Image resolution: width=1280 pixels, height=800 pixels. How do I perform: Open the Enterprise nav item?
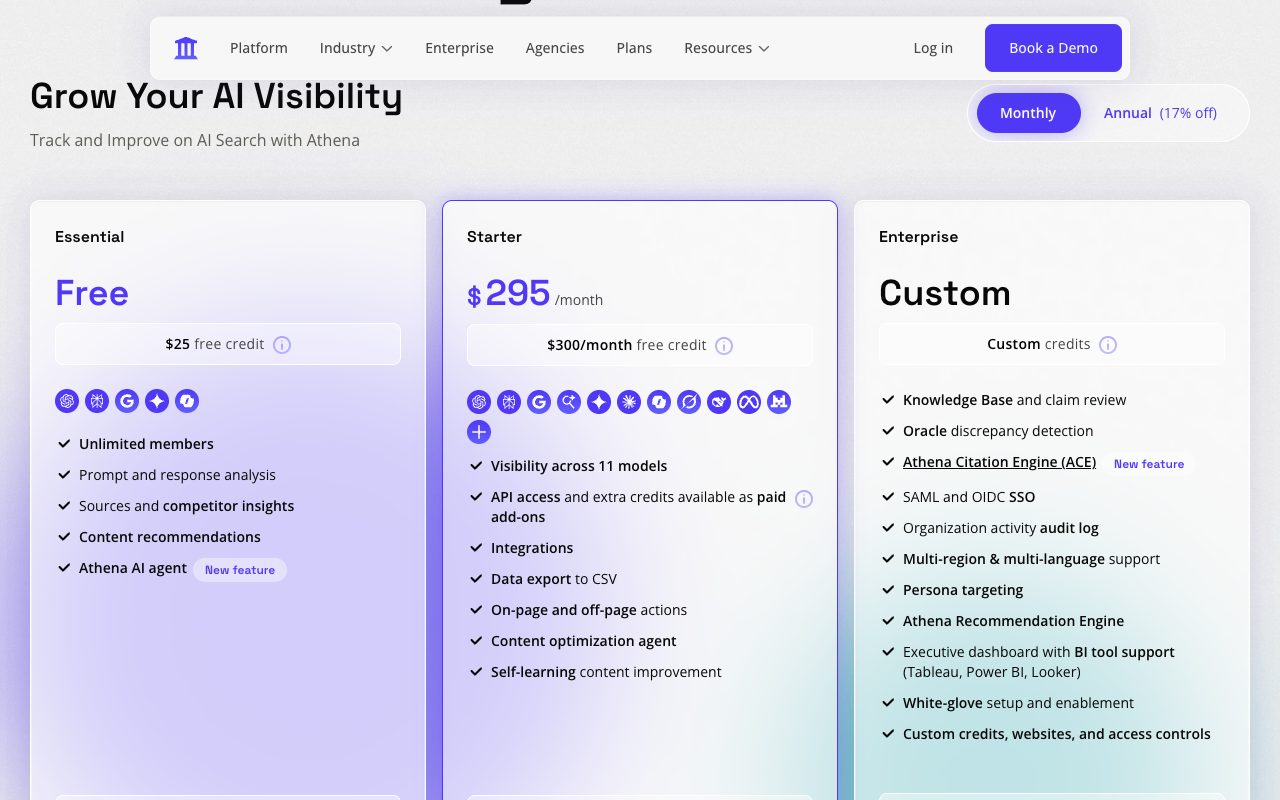[459, 48]
